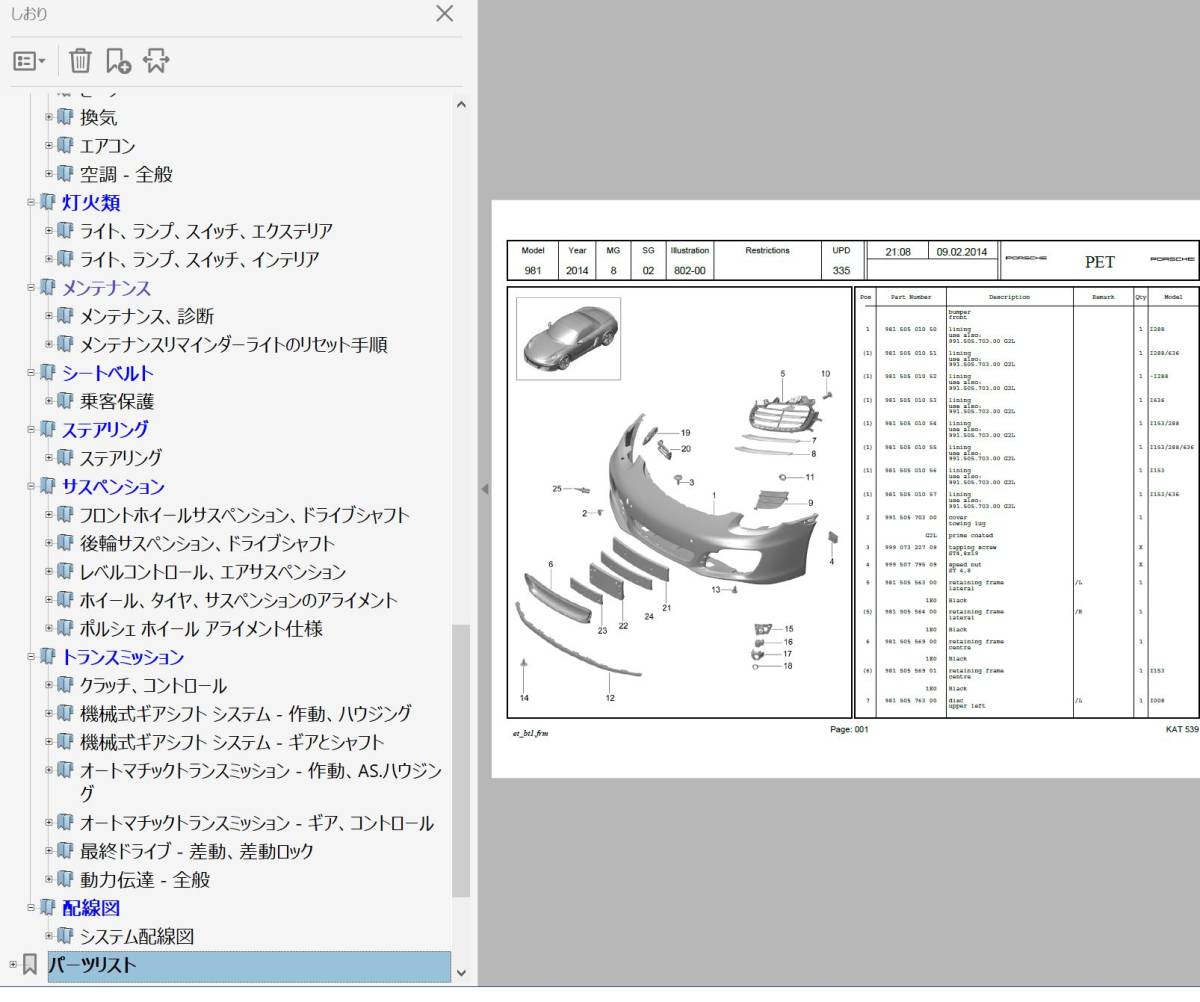Open システム配線図 bookmark
Viewport: 1200px width, 1002px height.
(137, 937)
